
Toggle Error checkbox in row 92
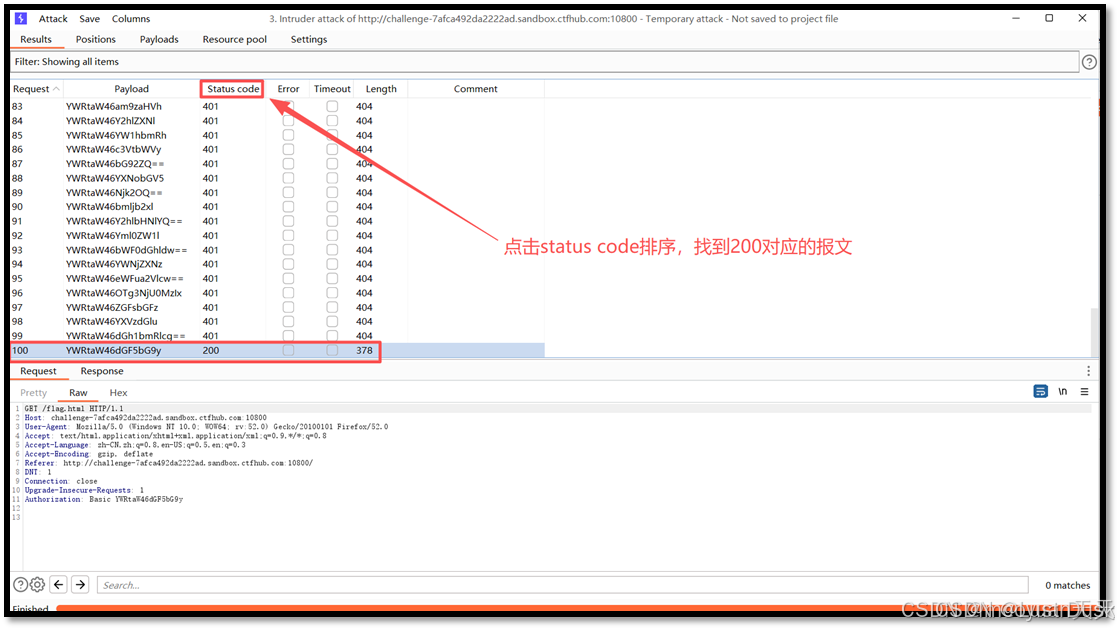(288, 235)
